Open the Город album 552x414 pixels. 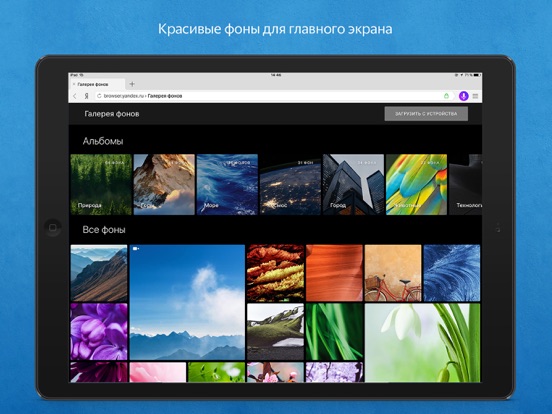(x=353, y=184)
